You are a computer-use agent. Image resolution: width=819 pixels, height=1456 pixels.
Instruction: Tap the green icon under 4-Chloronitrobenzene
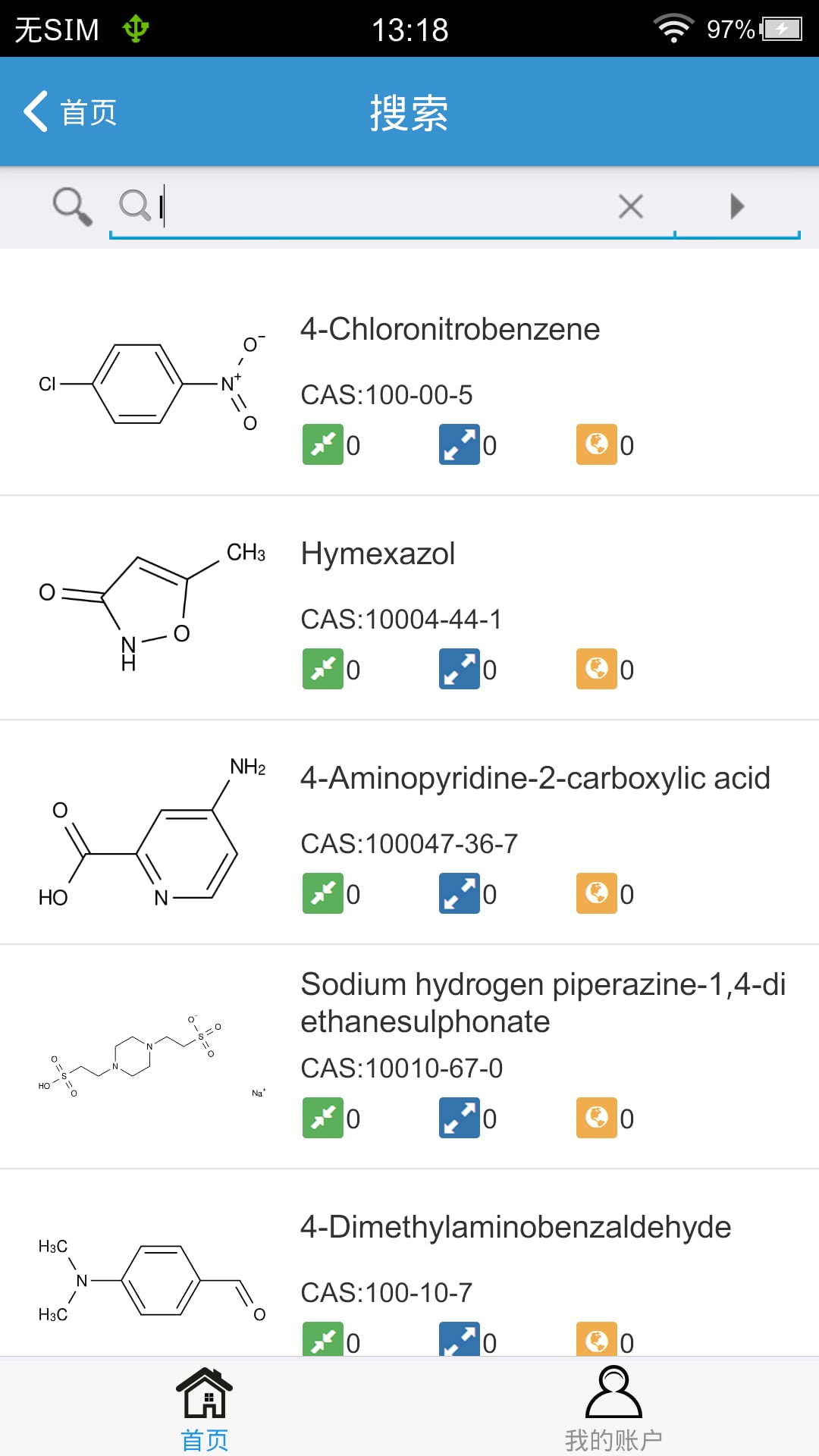(323, 444)
